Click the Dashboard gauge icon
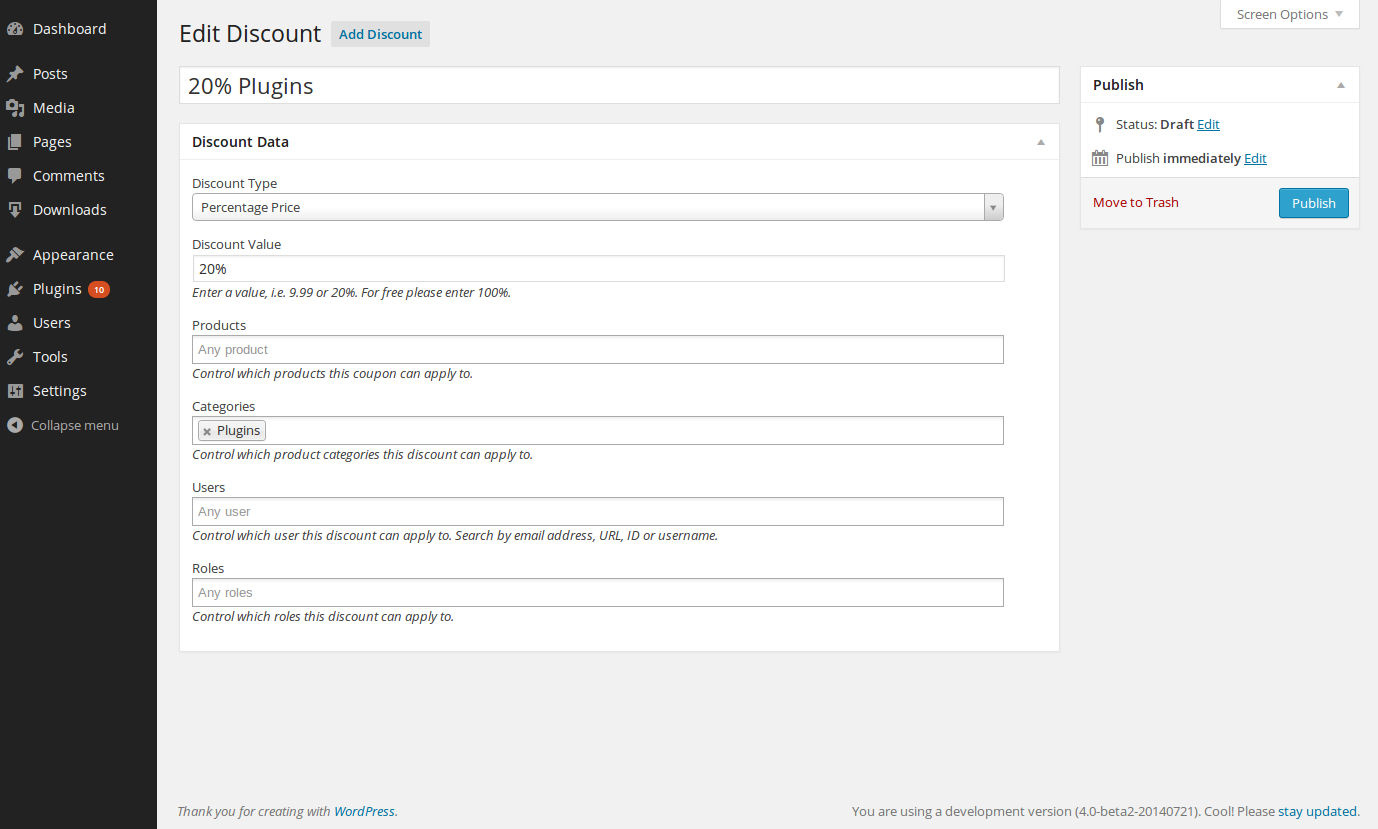Viewport: 1378px width, 829px height. pos(15,29)
